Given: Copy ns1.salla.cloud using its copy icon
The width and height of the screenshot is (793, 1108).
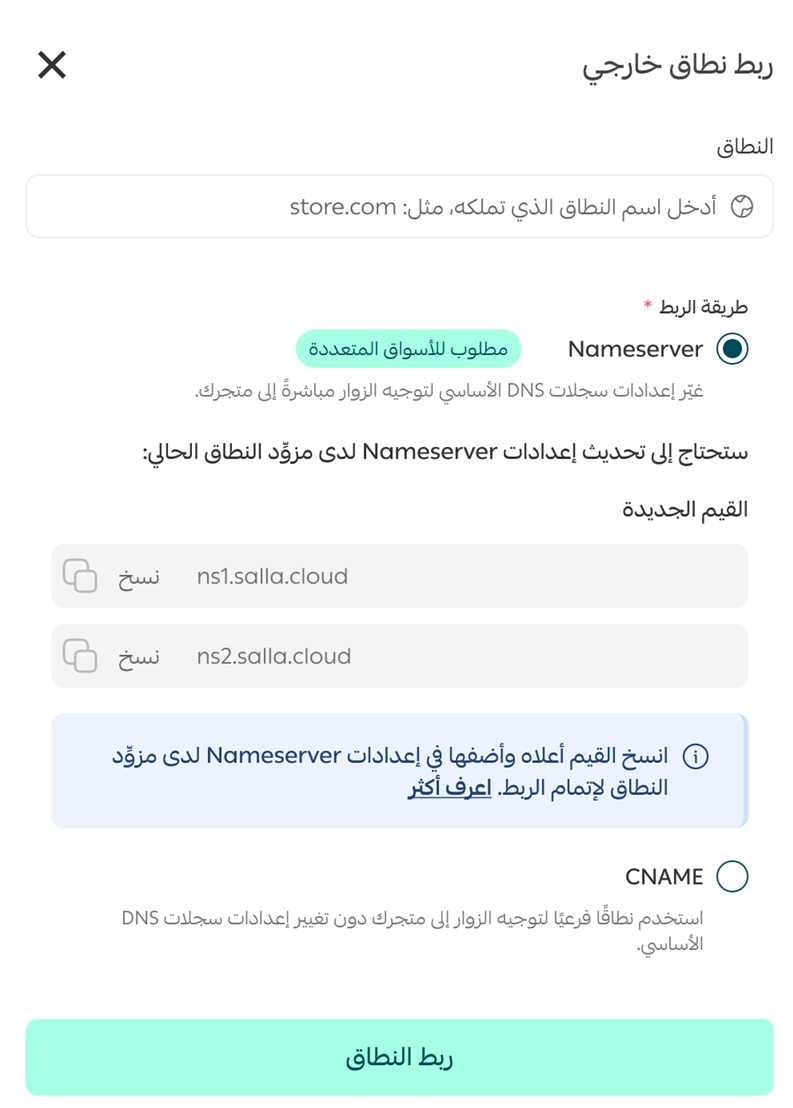Looking at the screenshot, I should pos(79,576).
